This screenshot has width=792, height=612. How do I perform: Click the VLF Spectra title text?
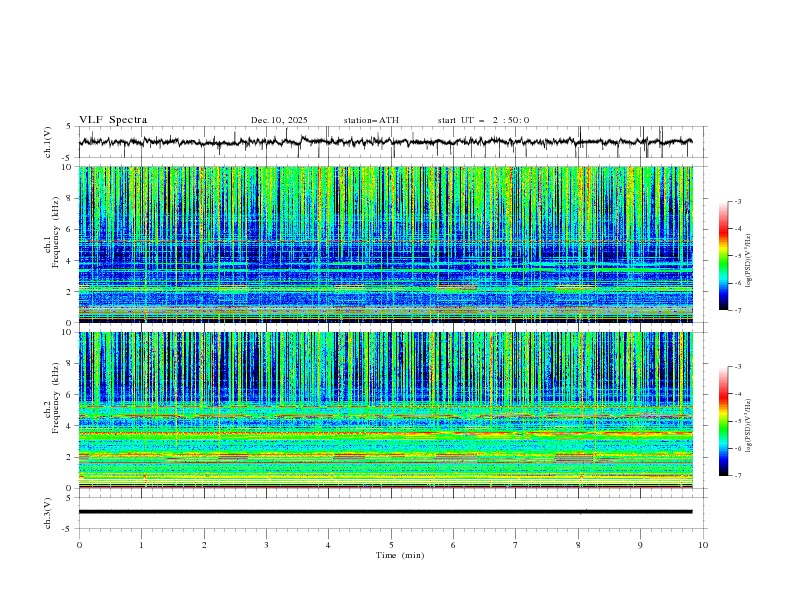113,120
